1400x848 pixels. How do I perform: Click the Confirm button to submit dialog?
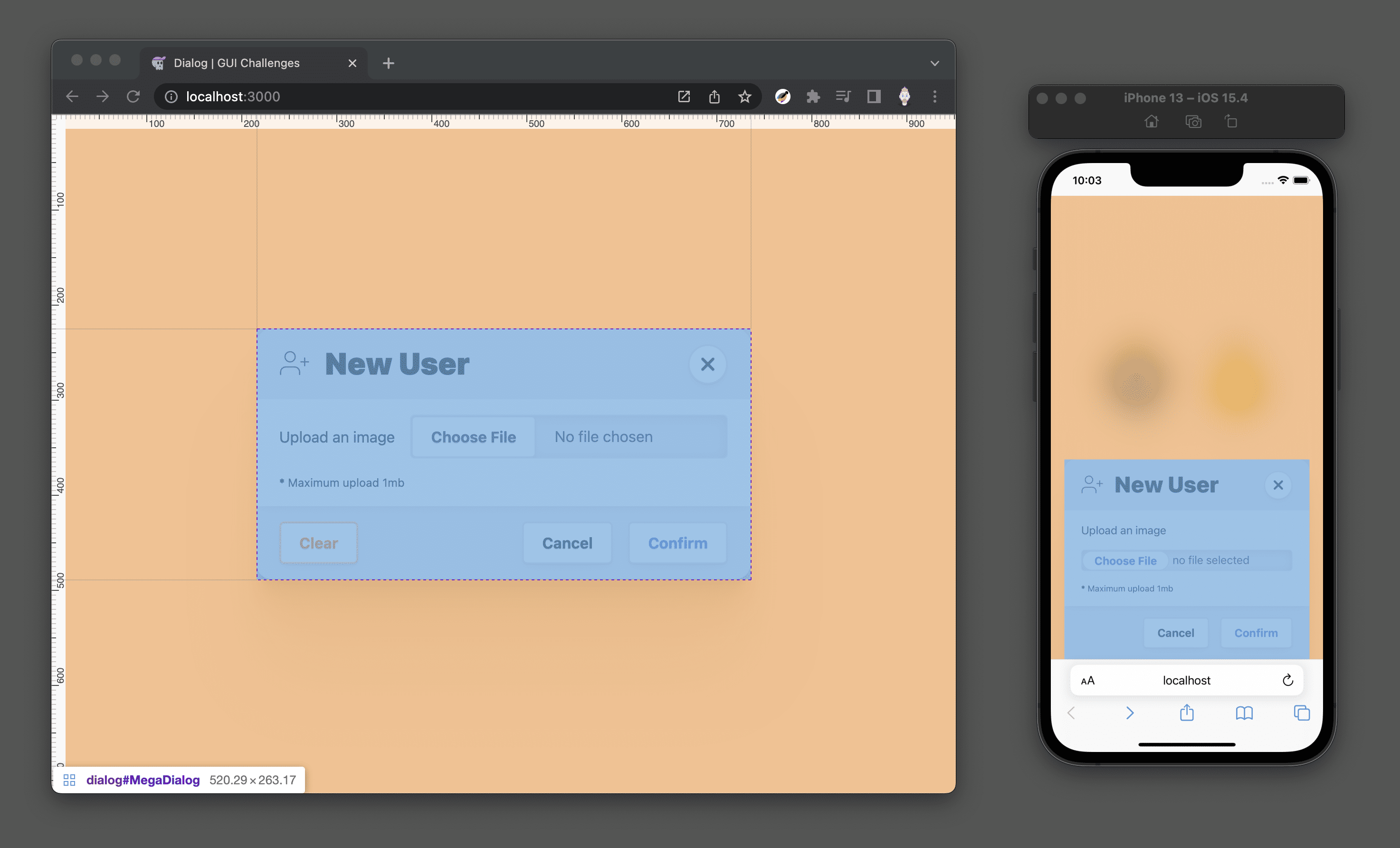coord(677,543)
